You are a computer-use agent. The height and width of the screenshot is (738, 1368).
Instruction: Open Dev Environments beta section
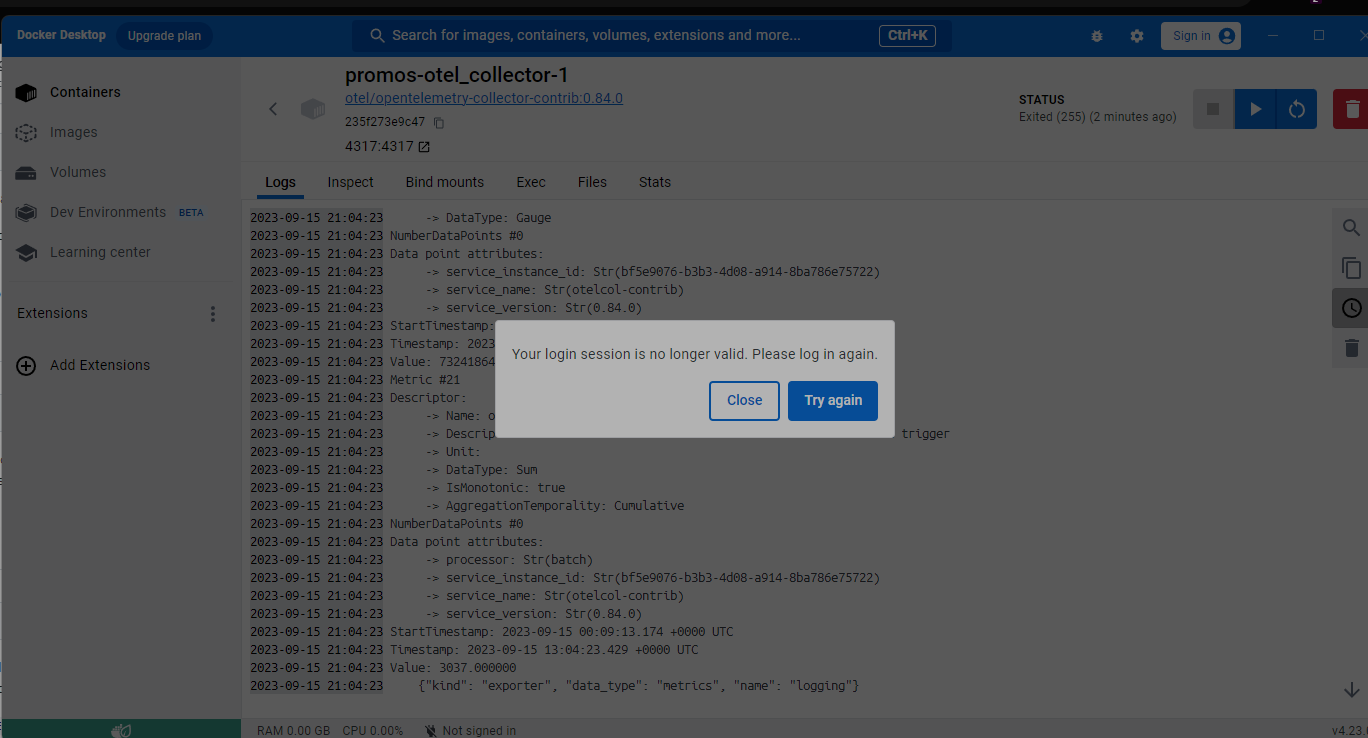(x=107, y=212)
